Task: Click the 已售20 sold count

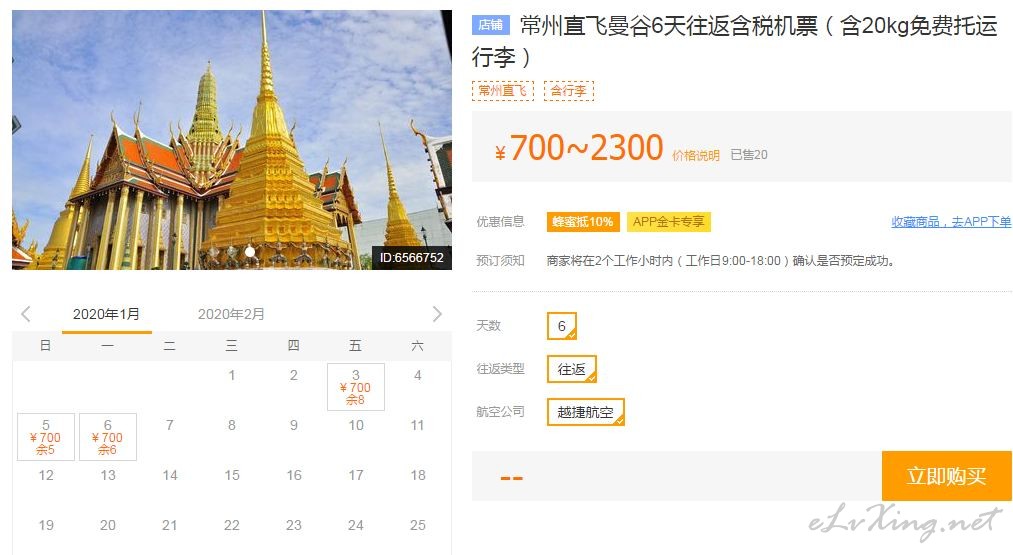Action: [749, 155]
